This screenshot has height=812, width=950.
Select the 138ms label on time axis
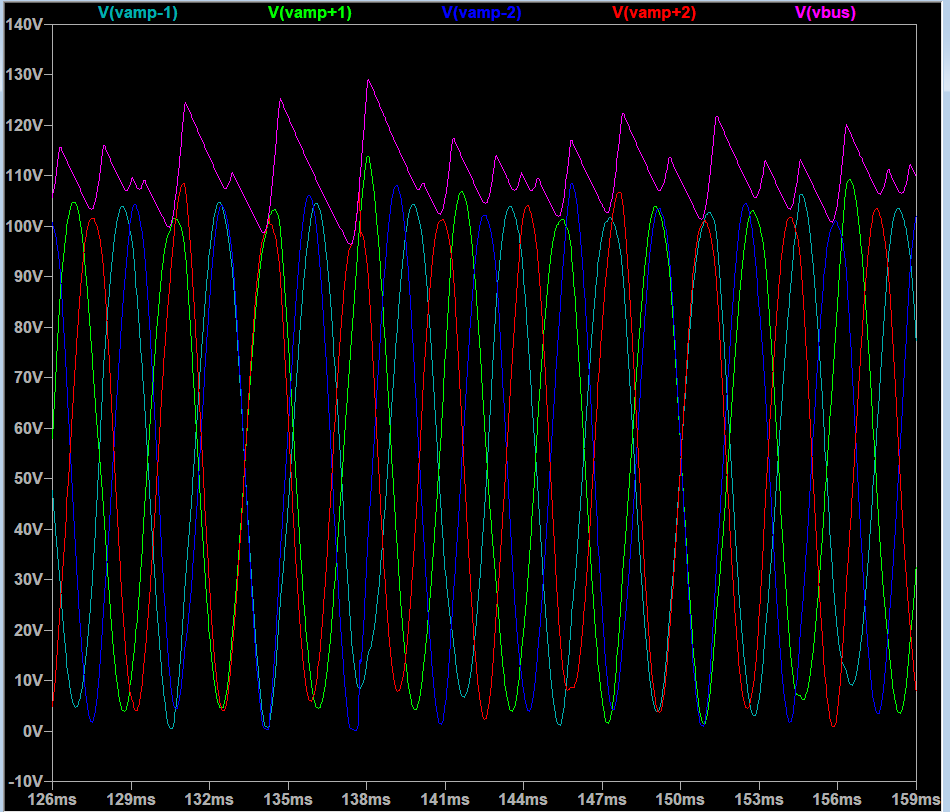[366, 800]
